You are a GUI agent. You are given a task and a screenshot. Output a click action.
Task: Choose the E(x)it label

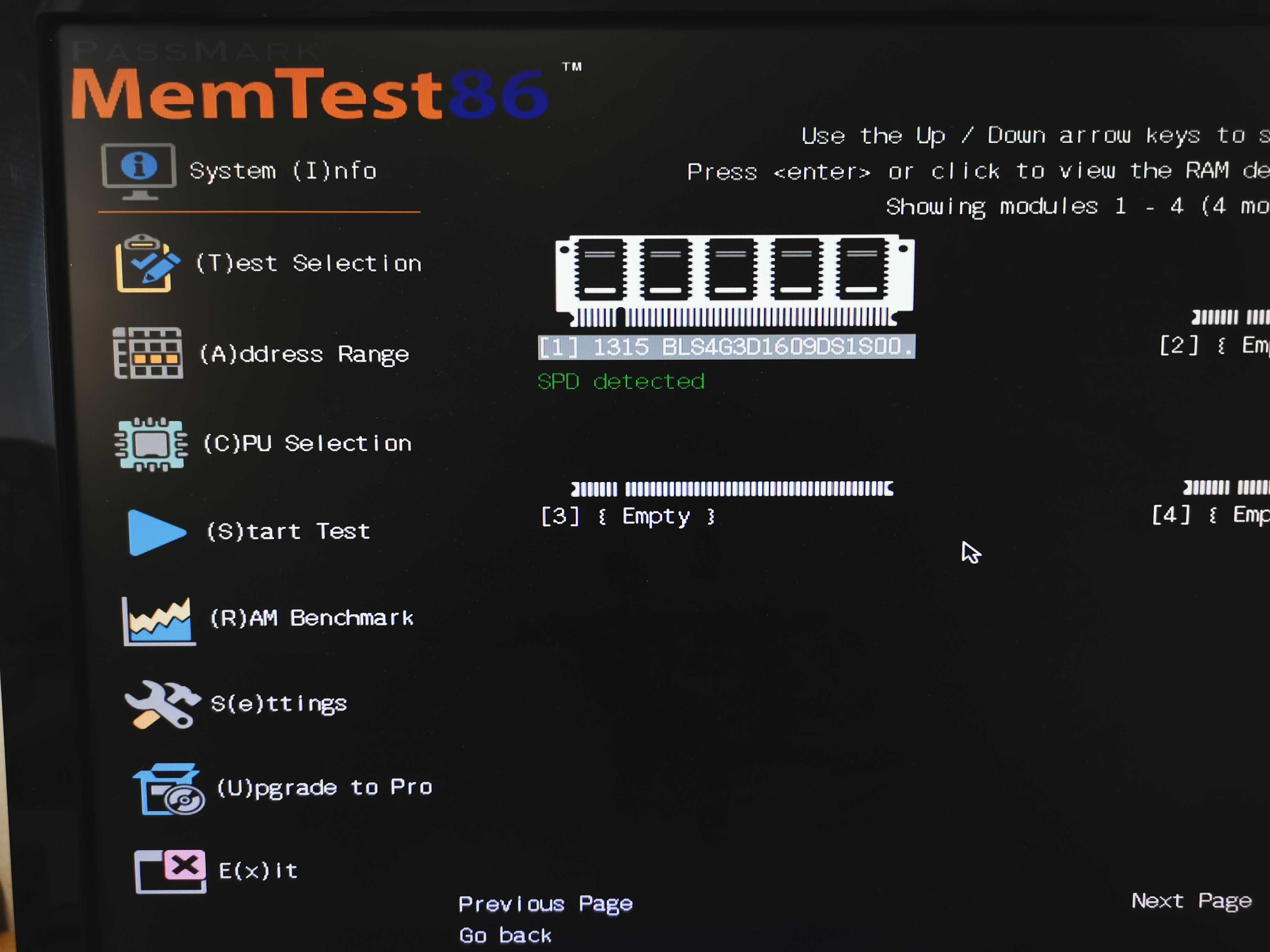click(x=258, y=871)
